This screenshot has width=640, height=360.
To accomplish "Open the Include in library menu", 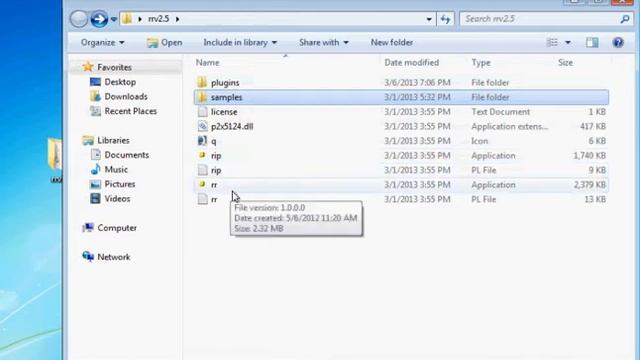I will [x=240, y=42].
